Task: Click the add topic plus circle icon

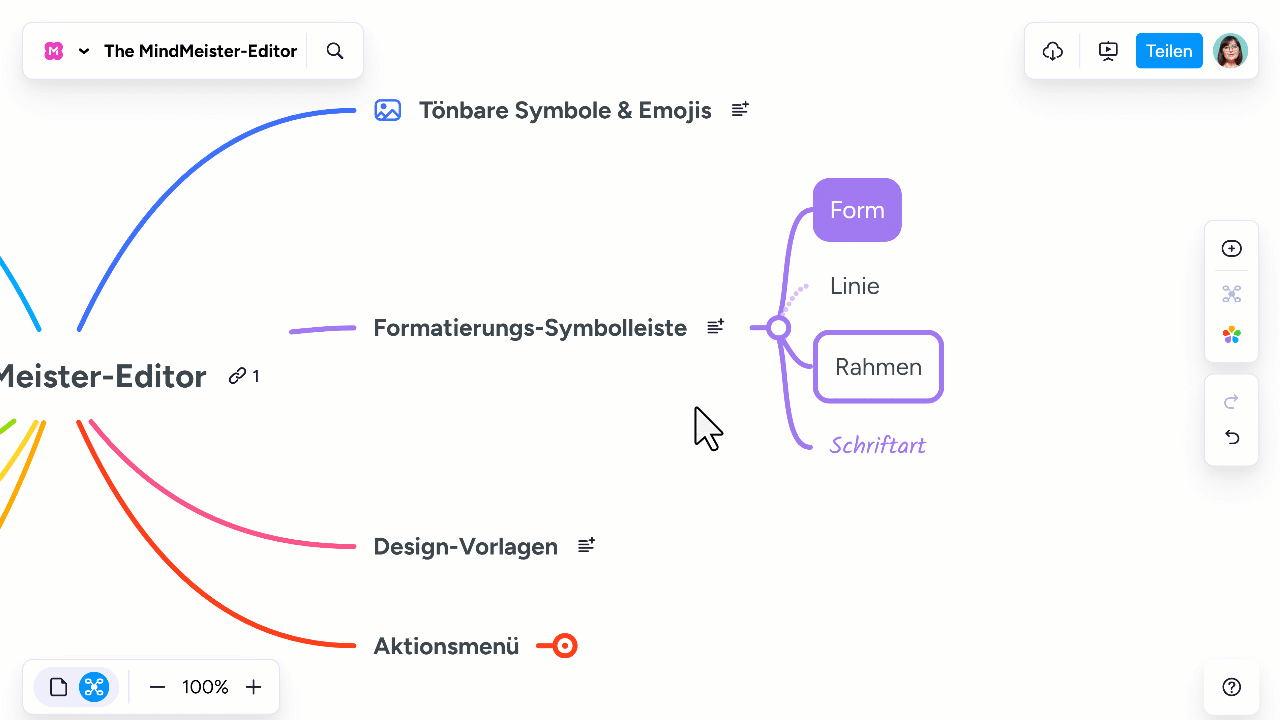Action: coord(1232,248)
